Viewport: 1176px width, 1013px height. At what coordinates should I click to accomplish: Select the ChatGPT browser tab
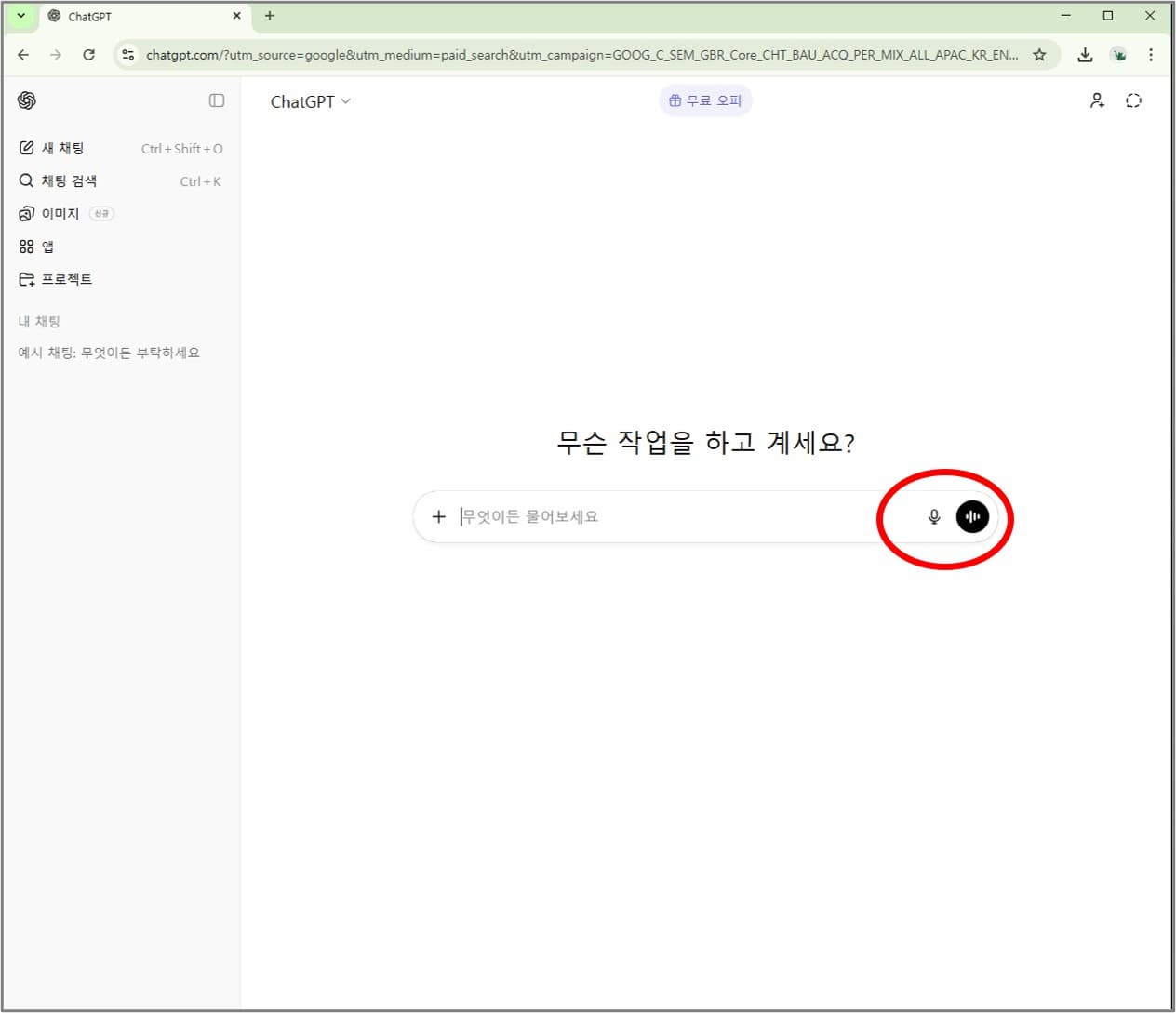click(144, 17)
